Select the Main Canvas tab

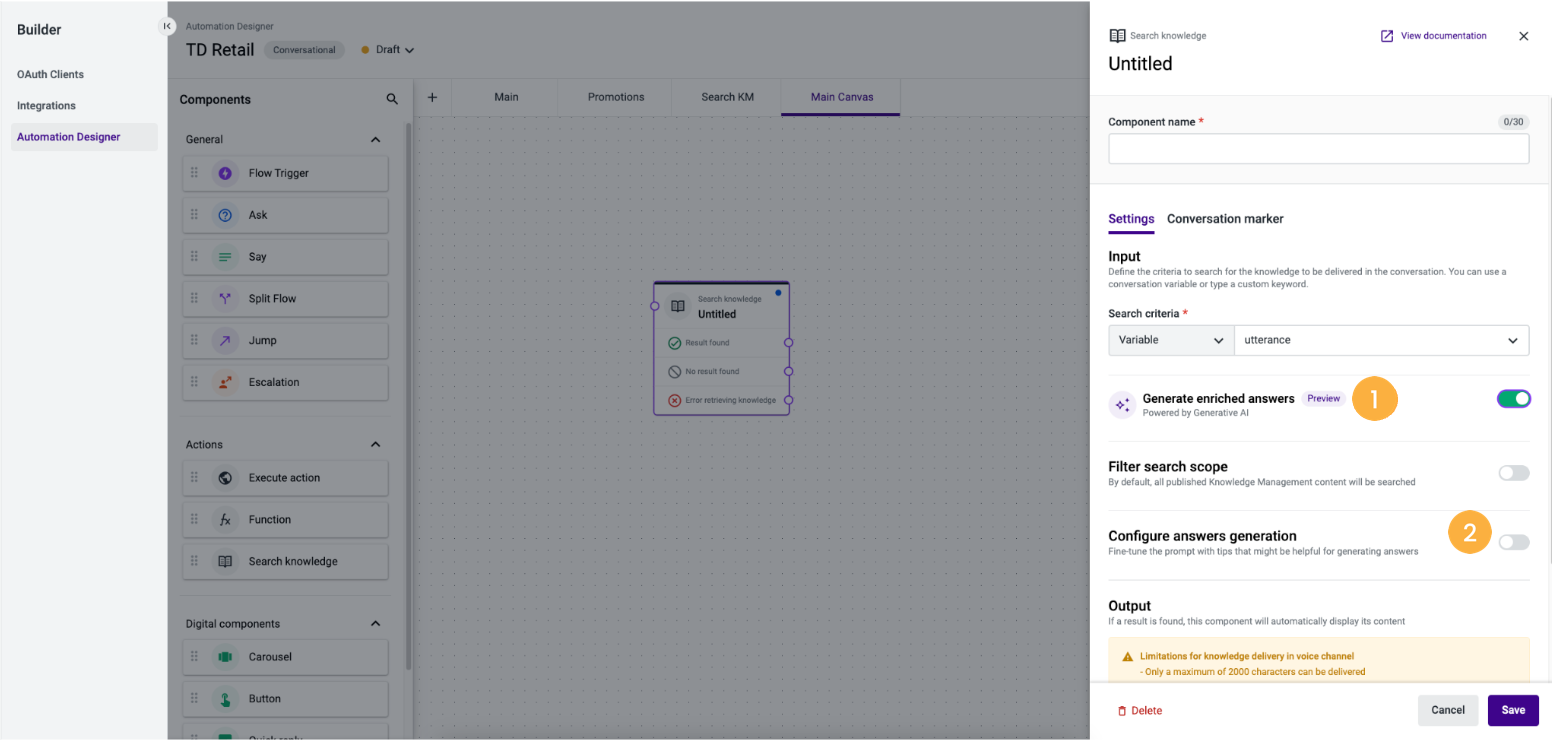(x=841, y=97)
